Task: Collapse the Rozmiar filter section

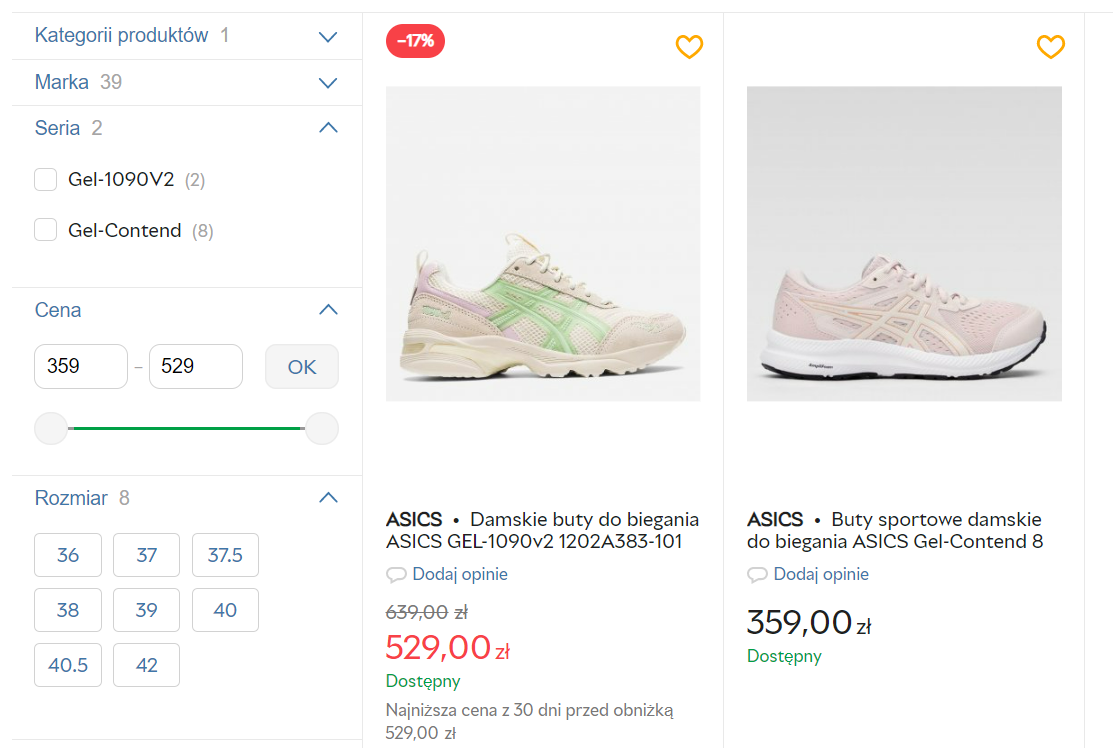Action: click(x=327, y=497)
